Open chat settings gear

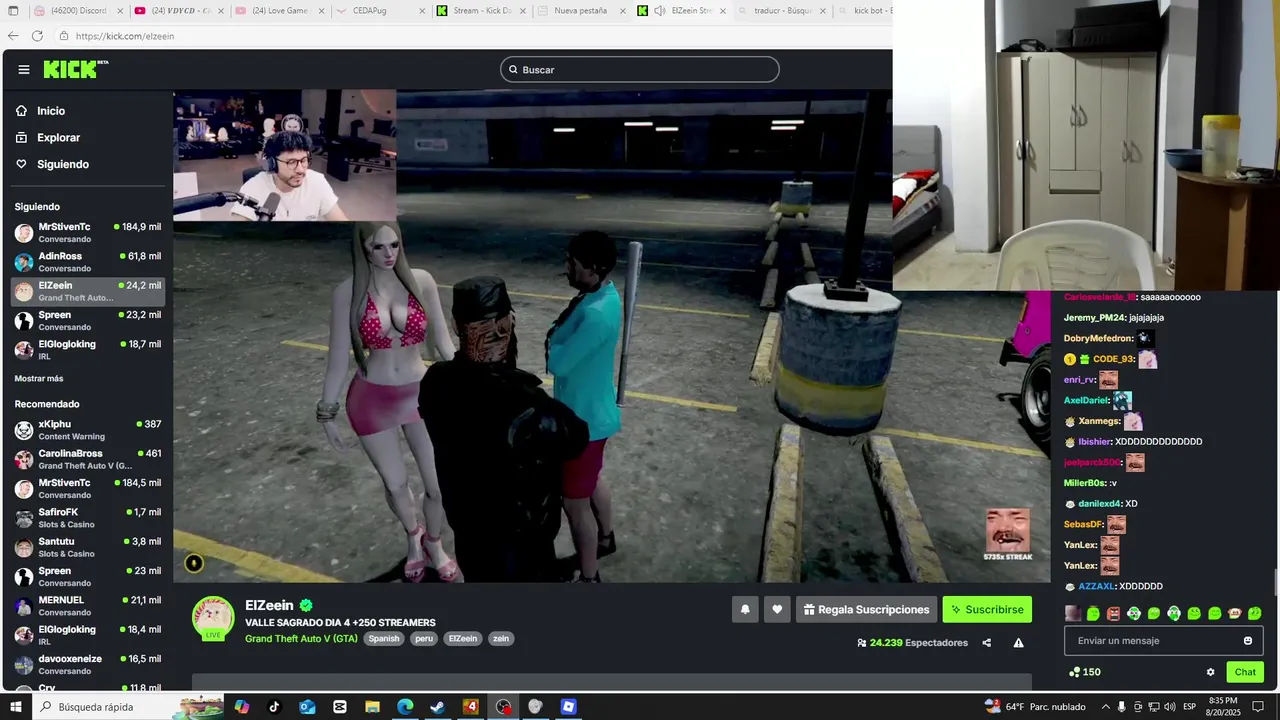click(x=1210, y=672)
